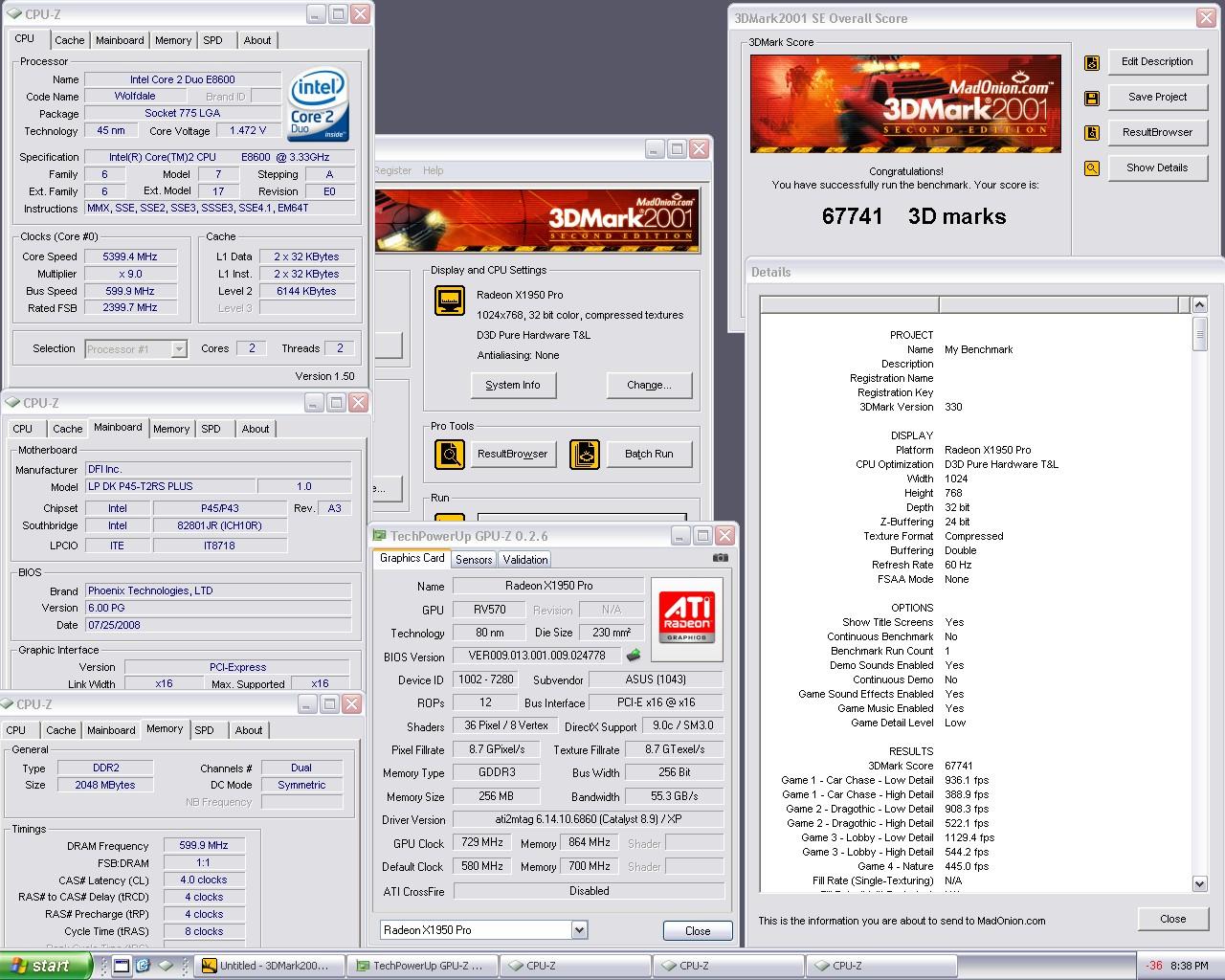1225x980 pixels.
Task: Click the ResultBrowser icon in the score window
Action: point(1092,133)
